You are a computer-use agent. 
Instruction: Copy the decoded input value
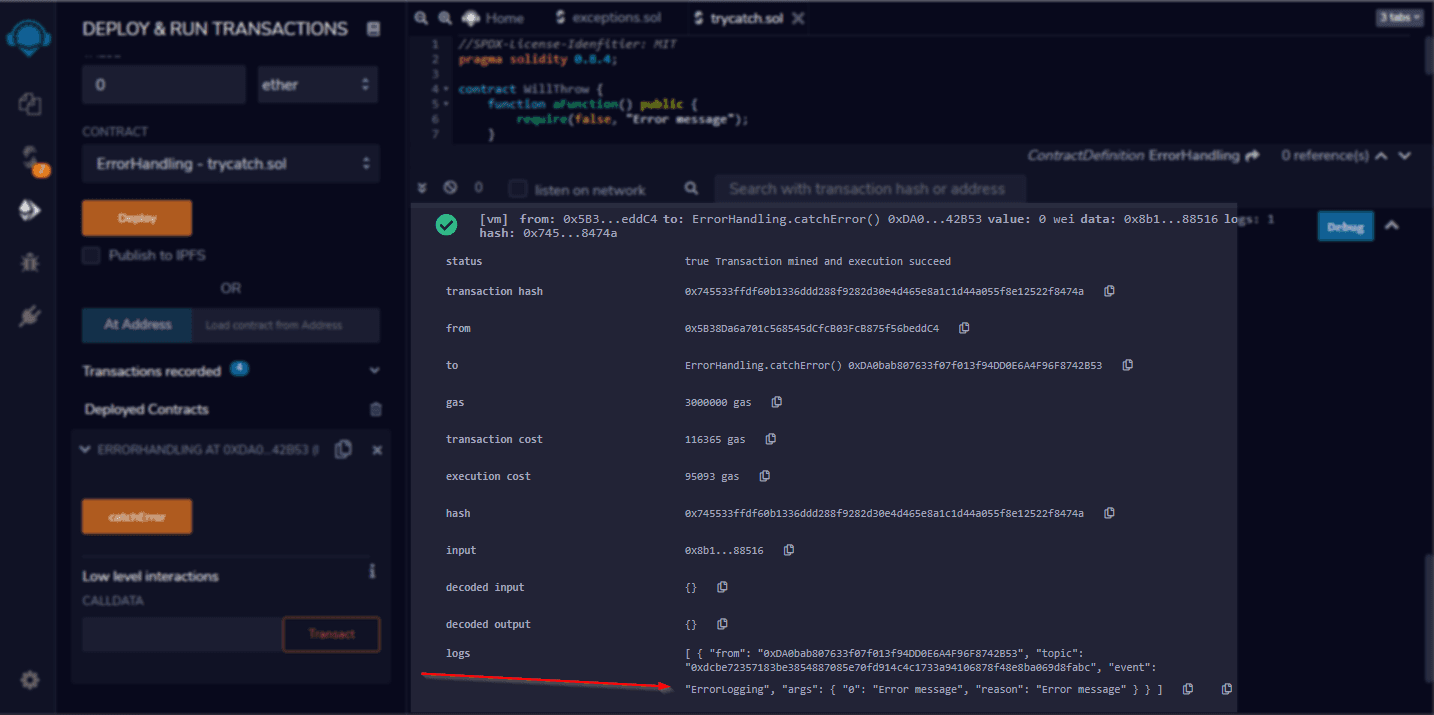[722, 587]
